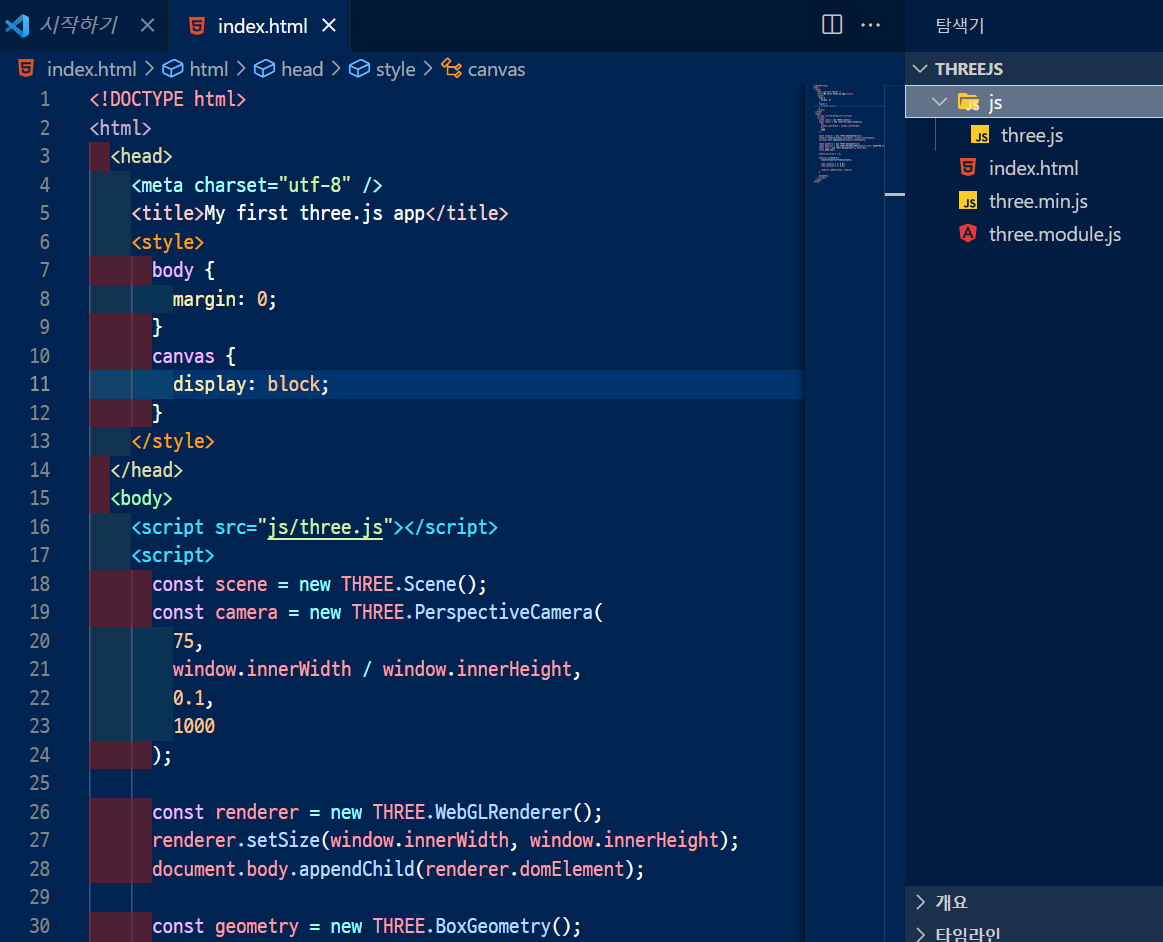The width and height of the screenshot is (1163, 942).
Task: Click the '0.1,' camera argument line
Action: pyautogui.click(x=193, y=698)
